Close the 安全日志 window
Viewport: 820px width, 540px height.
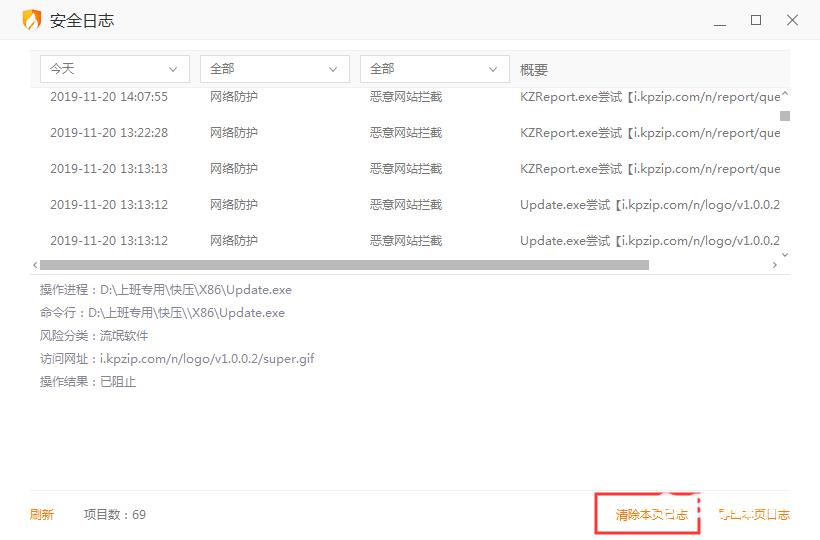point(792,20)
